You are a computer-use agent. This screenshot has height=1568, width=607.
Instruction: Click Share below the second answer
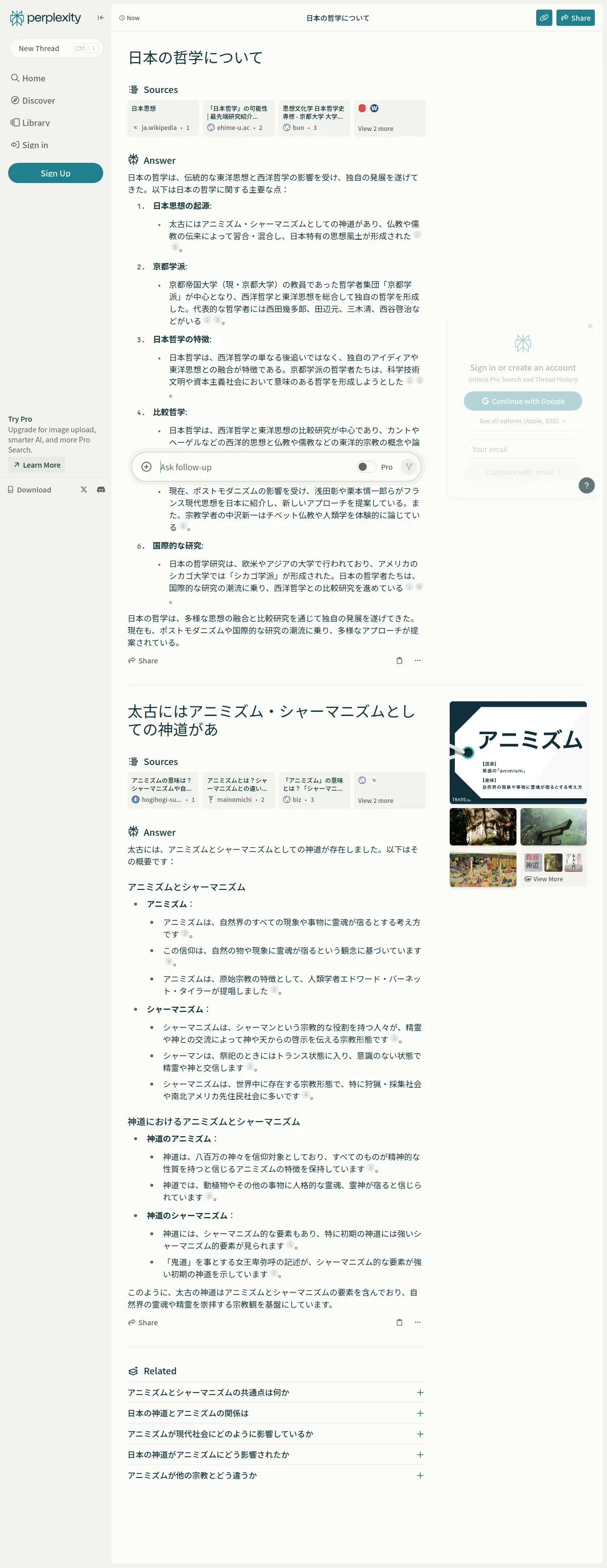(143, 1322)
